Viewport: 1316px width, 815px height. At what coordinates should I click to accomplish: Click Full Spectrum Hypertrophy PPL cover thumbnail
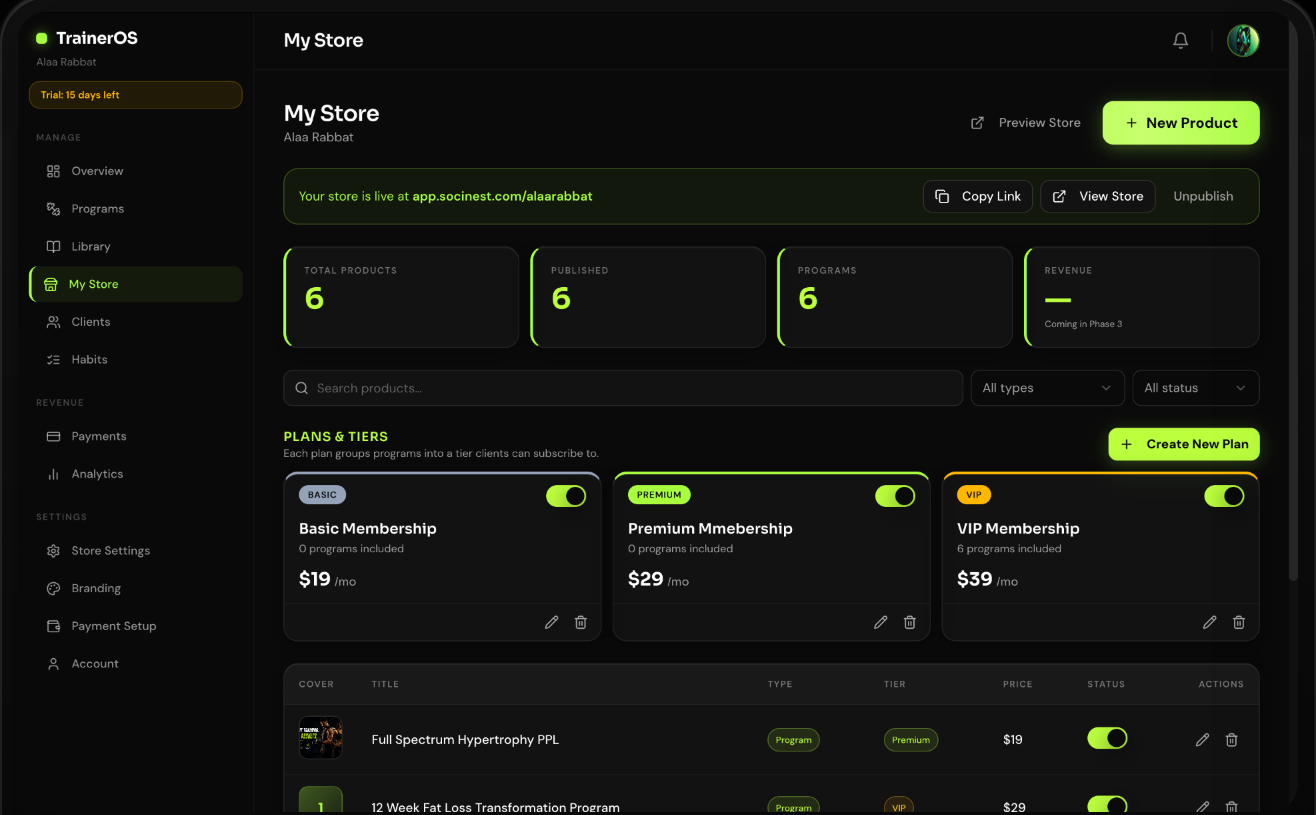click(320, 738)
